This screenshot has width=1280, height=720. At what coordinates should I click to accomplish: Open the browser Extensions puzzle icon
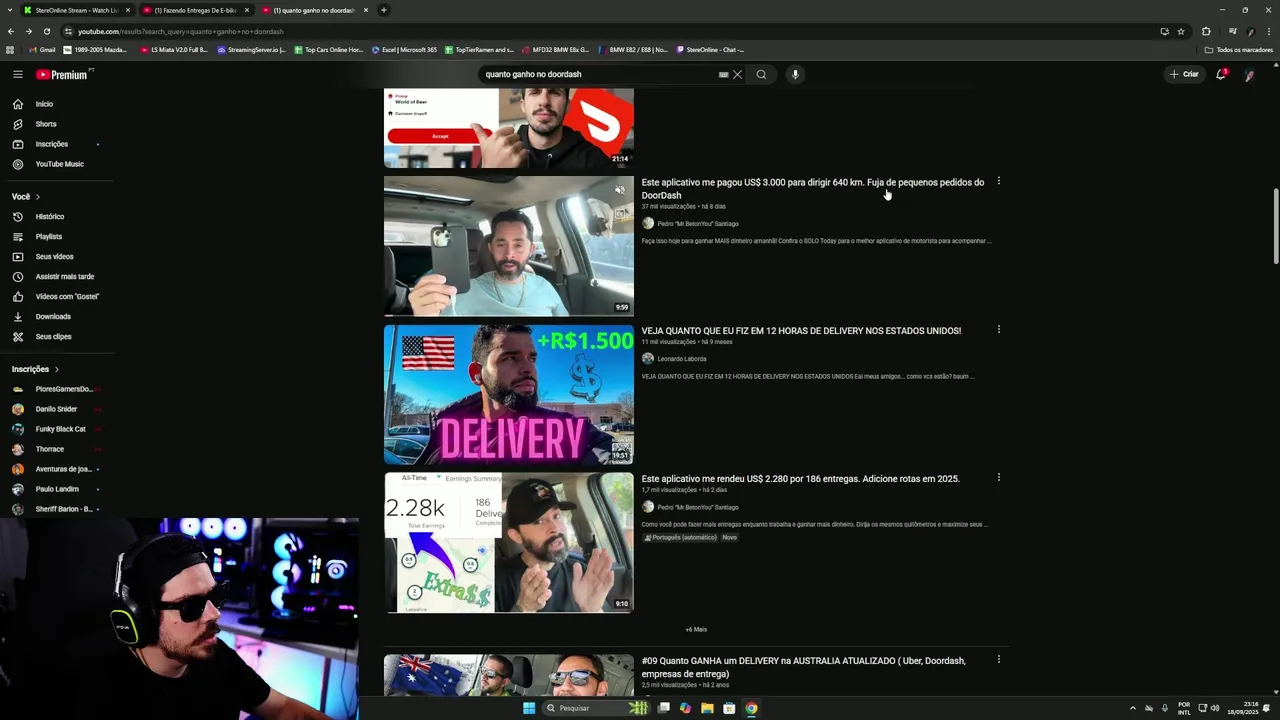[1206, 31]
